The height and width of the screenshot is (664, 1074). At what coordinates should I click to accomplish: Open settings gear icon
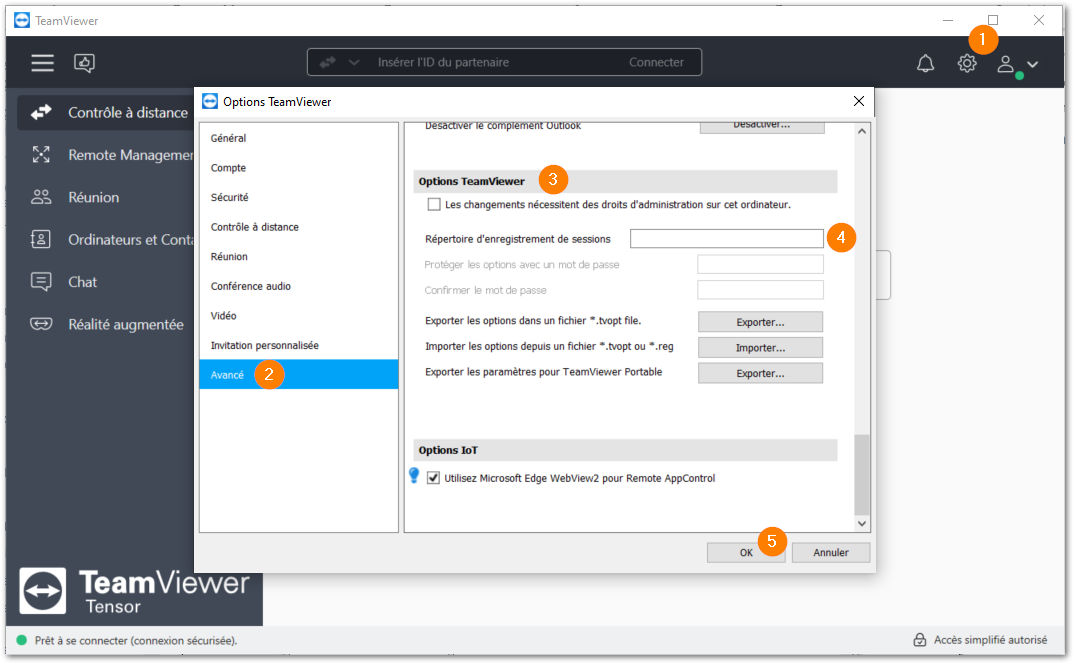966,64
